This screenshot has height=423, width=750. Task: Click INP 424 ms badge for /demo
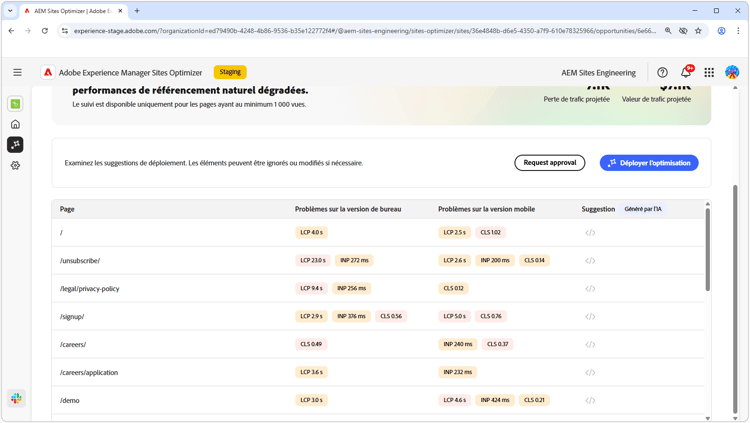click(495, 400)
